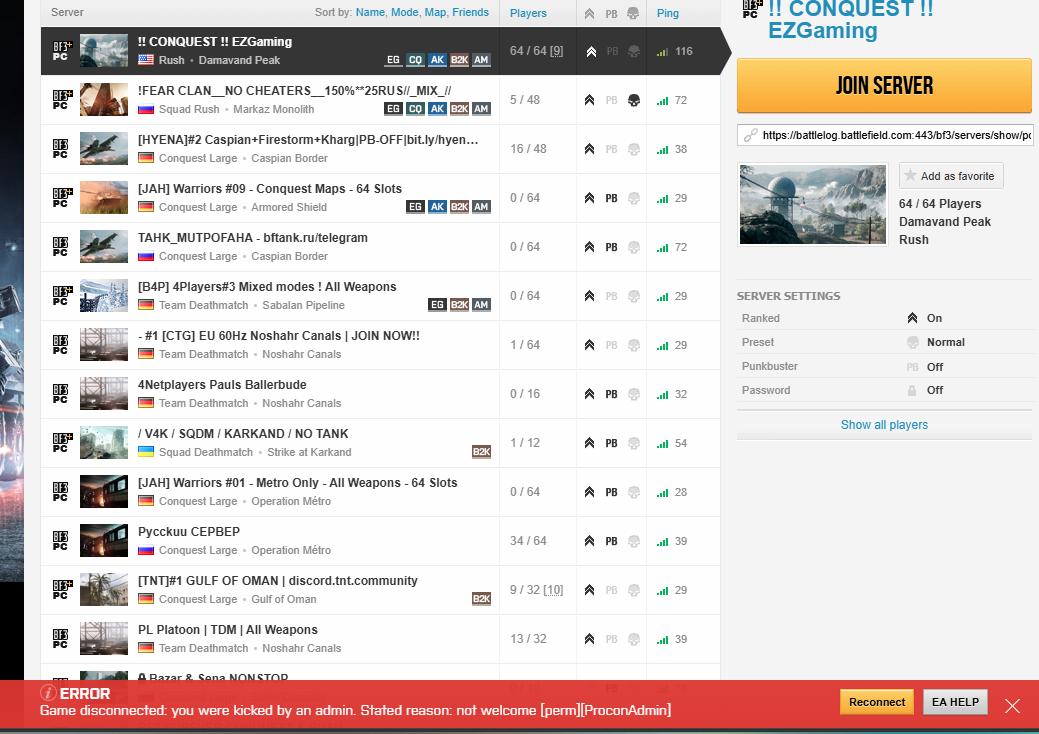Click the 34 / 64 players value

click(x=528, y=541)
